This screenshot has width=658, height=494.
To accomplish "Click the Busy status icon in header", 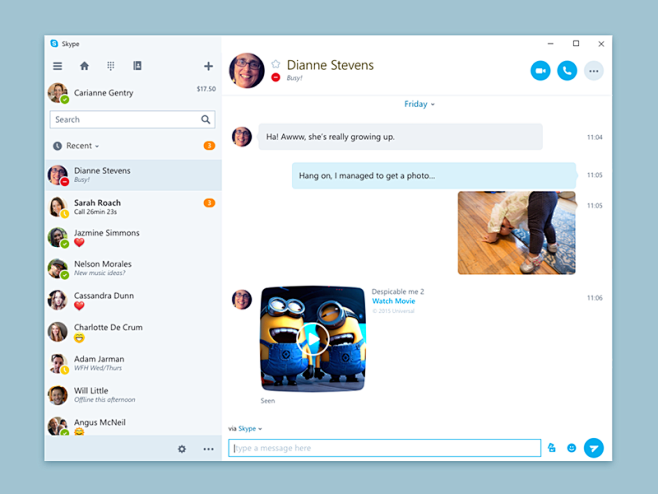I will tap(276, 77).
